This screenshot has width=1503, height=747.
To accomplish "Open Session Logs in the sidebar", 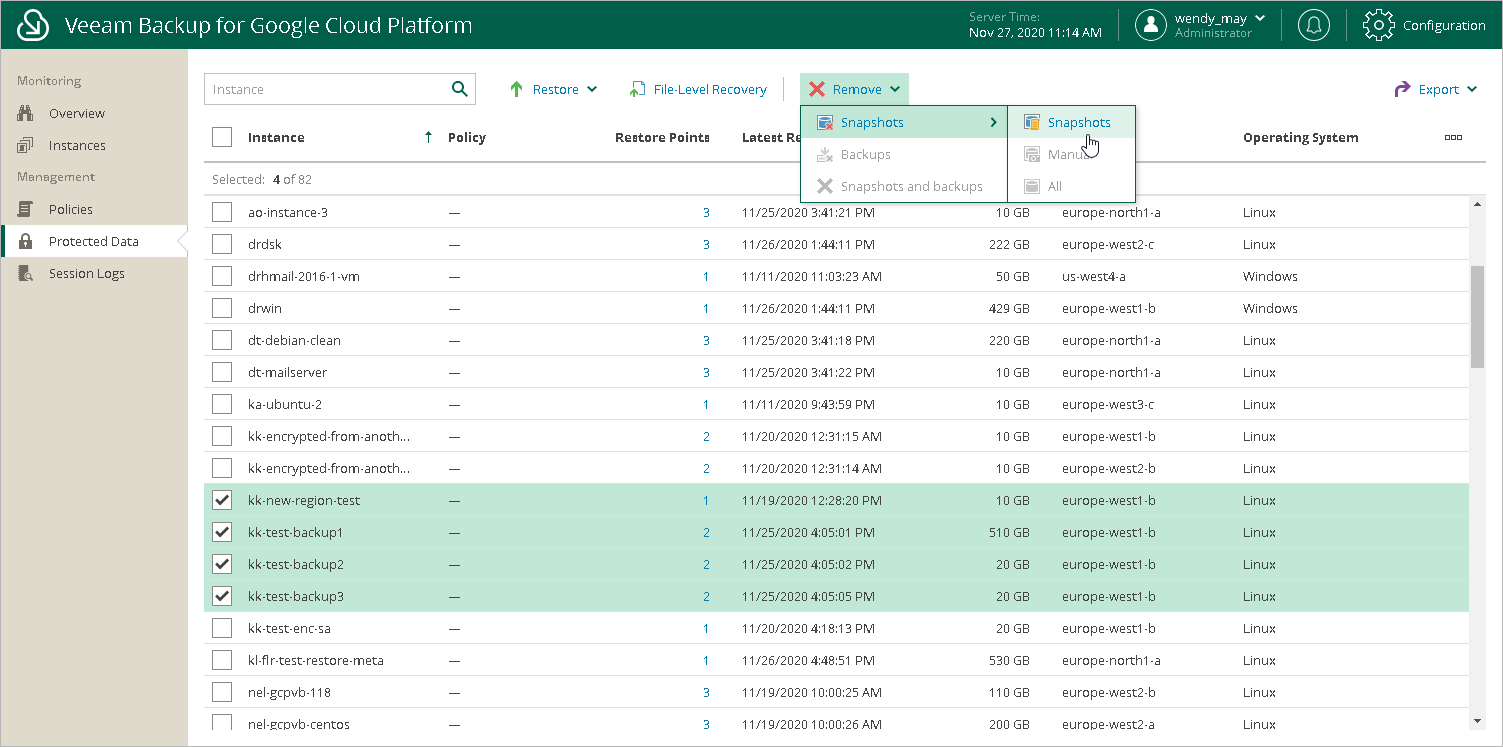I will click(x=86, y=273).
